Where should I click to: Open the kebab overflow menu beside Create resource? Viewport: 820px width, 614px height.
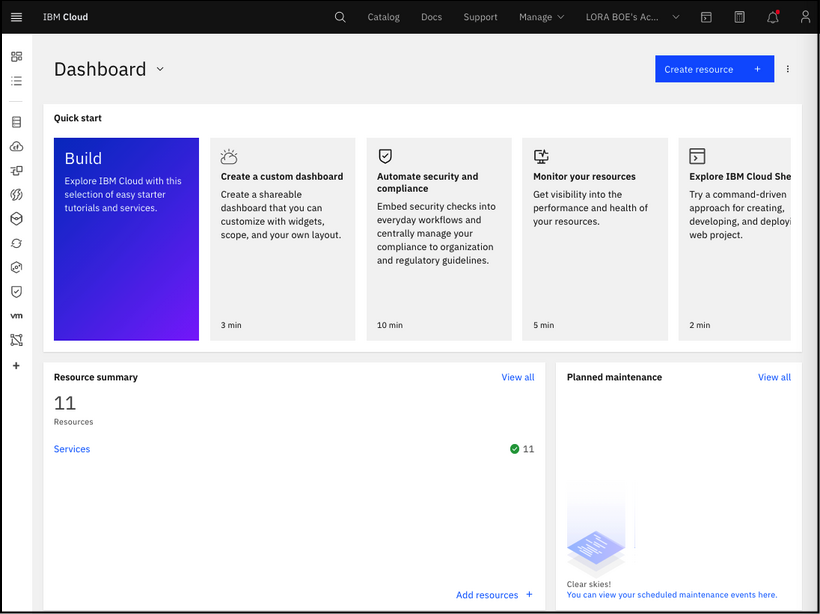pos(788,68)
